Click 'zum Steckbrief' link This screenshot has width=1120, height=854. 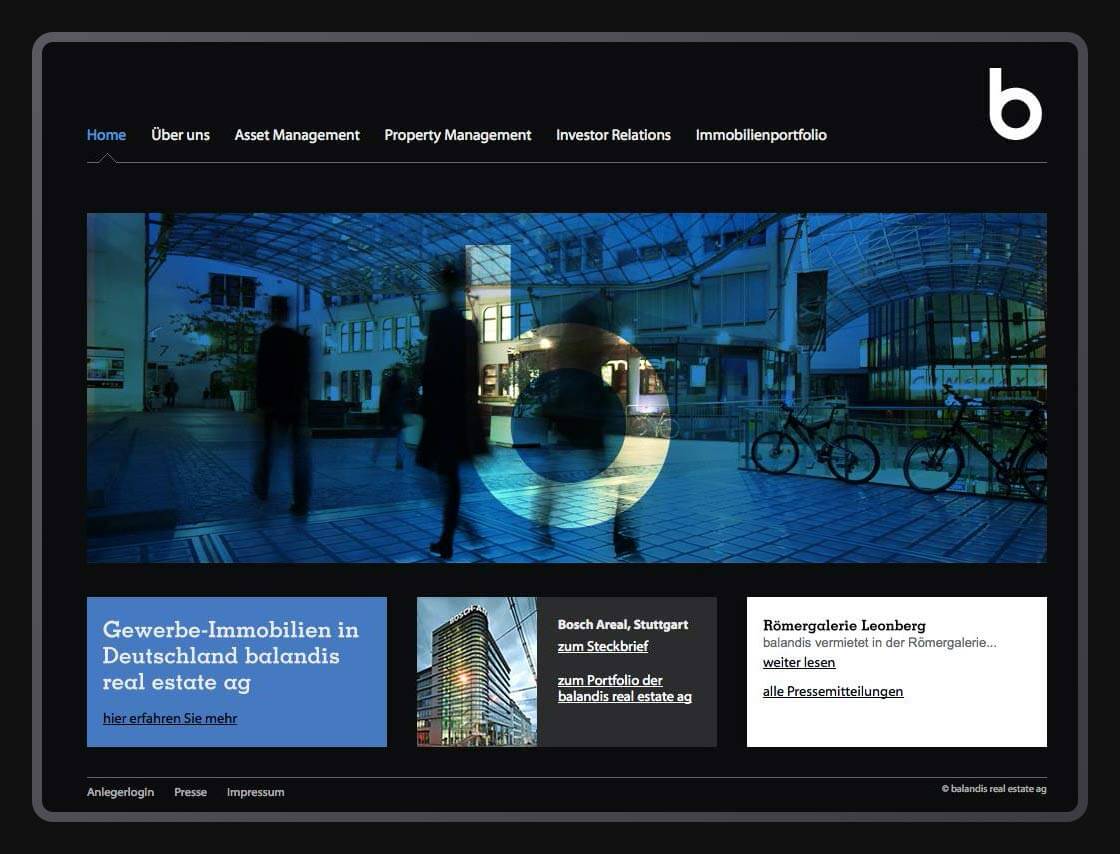tap(602, 647)
